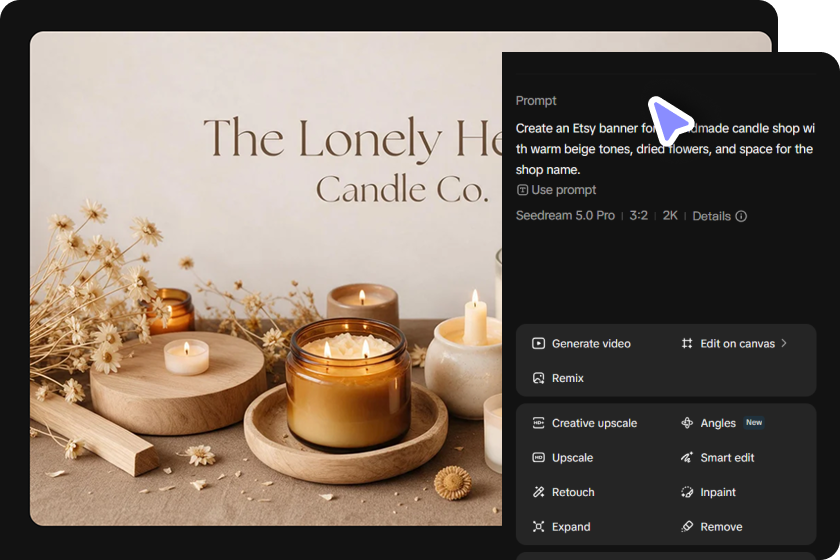Open the Angles tool label
Screen dimensions: 840x560
tap(718, 423)
